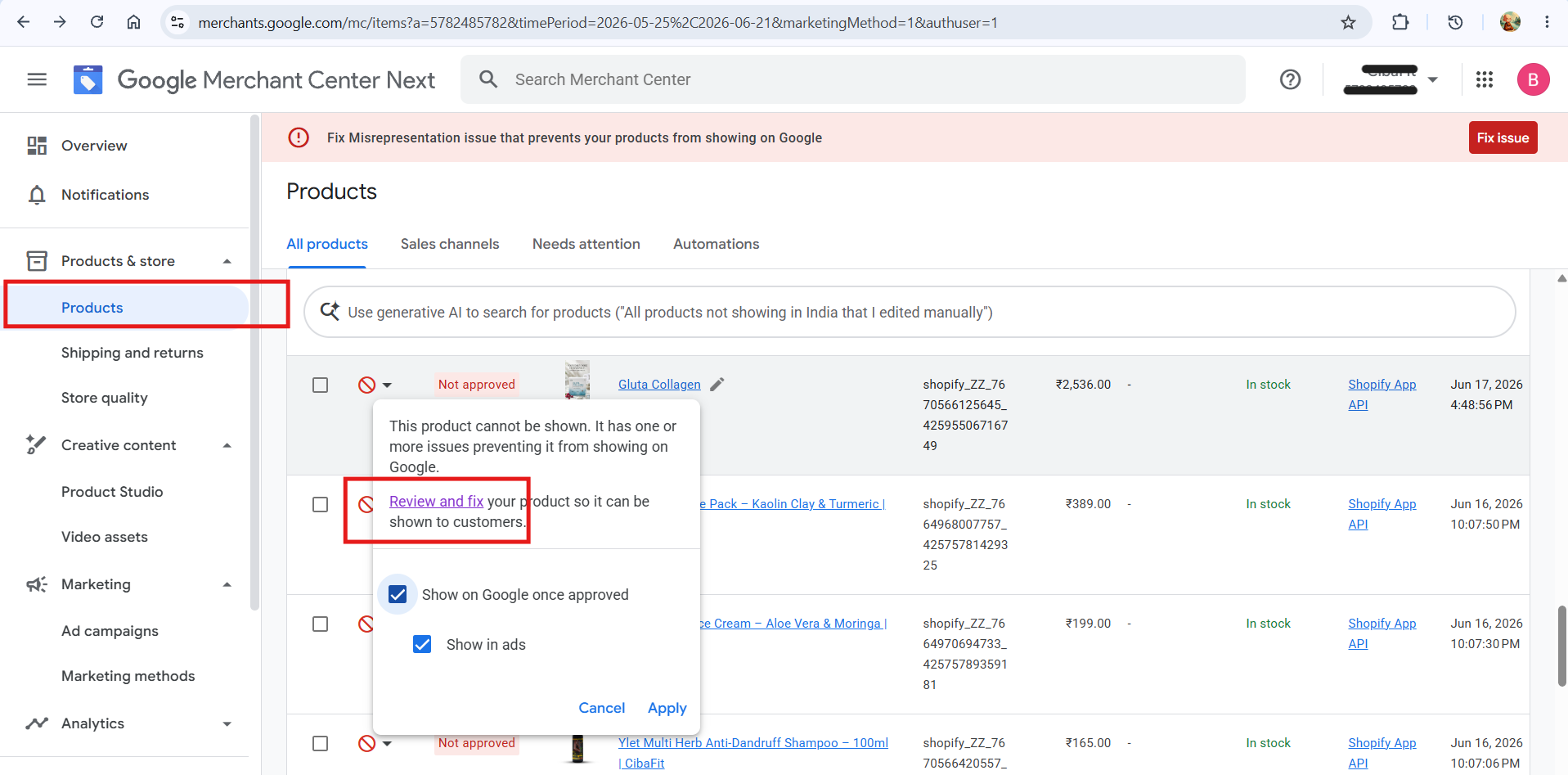Open Chrome profile avatar
Viewport: 1568px width, 775px height.
pyautogui.click(x=1510, y=22)
